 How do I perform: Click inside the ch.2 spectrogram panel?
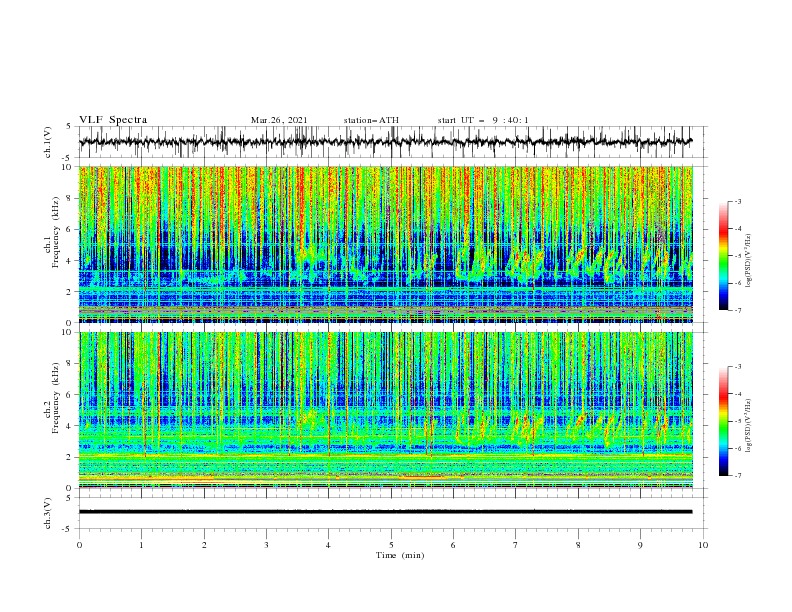point(385,410)
